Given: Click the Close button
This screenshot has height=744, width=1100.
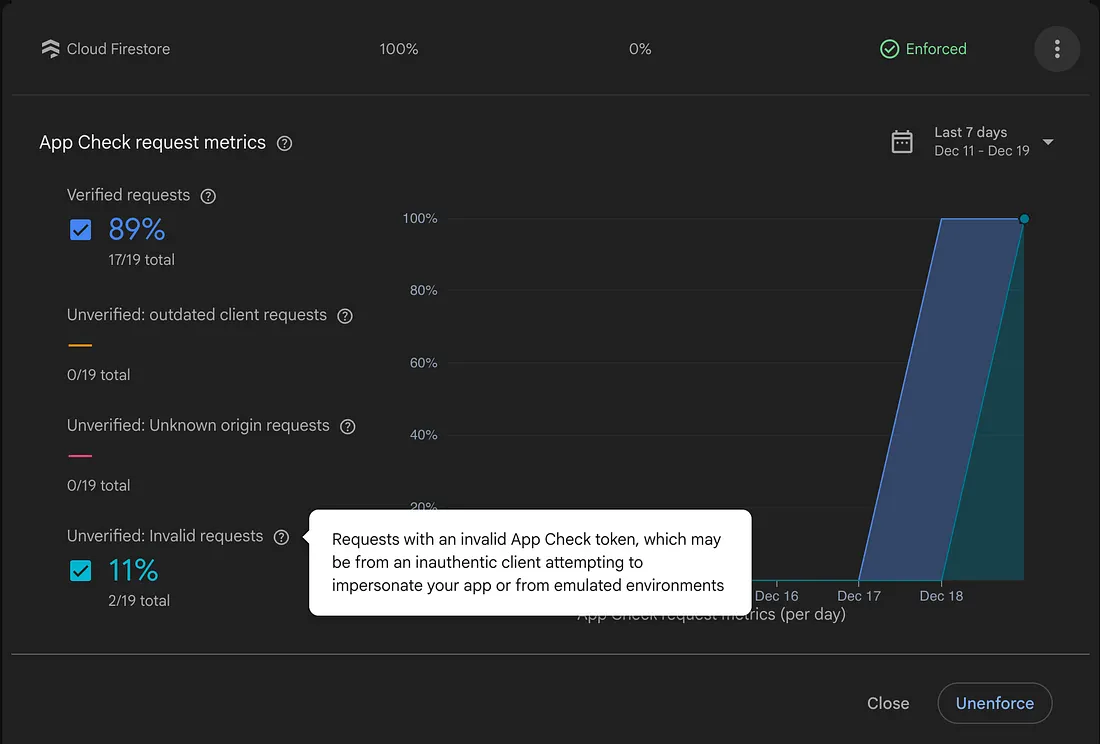Looking at the screenshot, I should click(x=888, y=703).
